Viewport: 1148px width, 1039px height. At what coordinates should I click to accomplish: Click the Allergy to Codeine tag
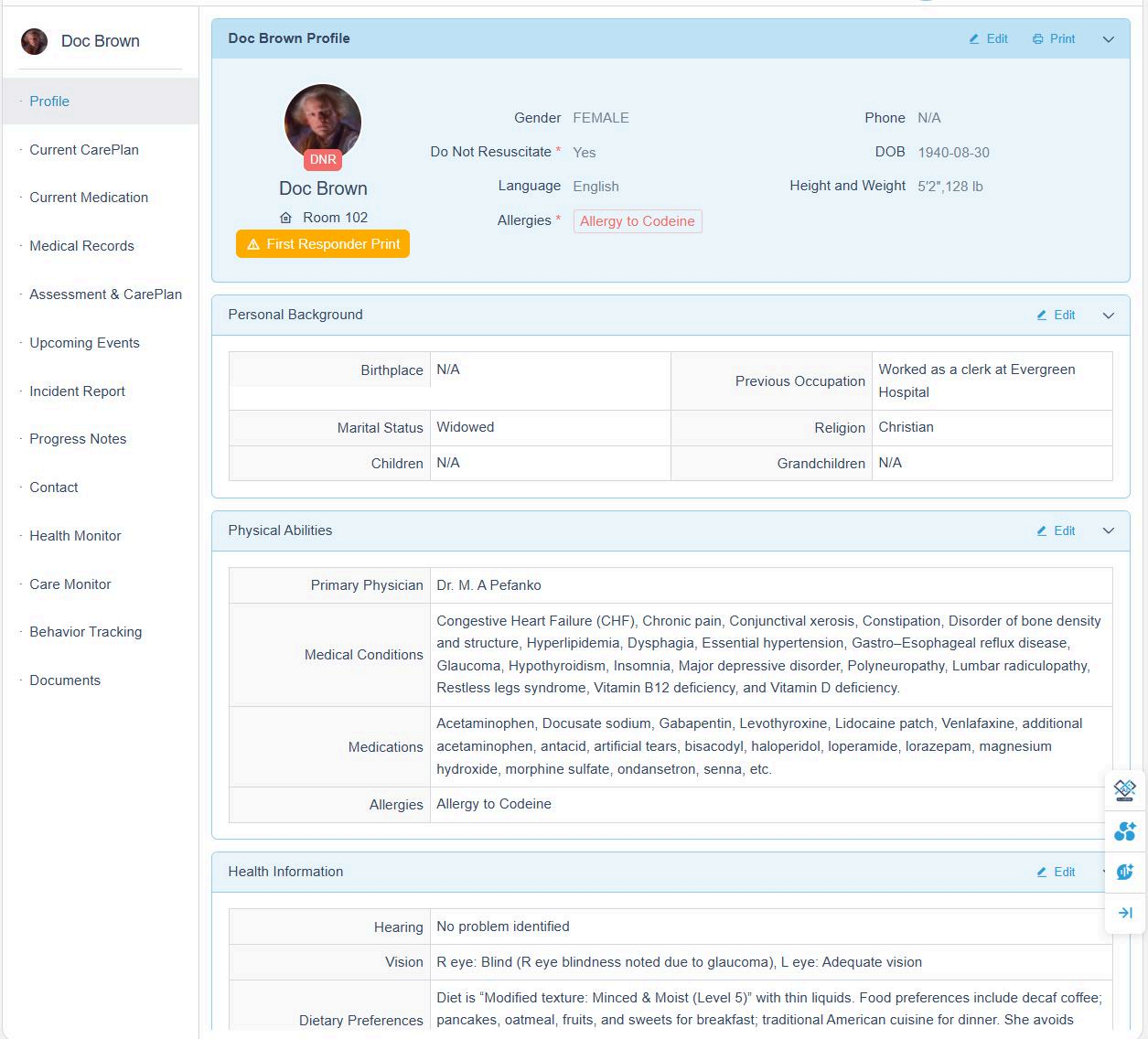[637, 221]
